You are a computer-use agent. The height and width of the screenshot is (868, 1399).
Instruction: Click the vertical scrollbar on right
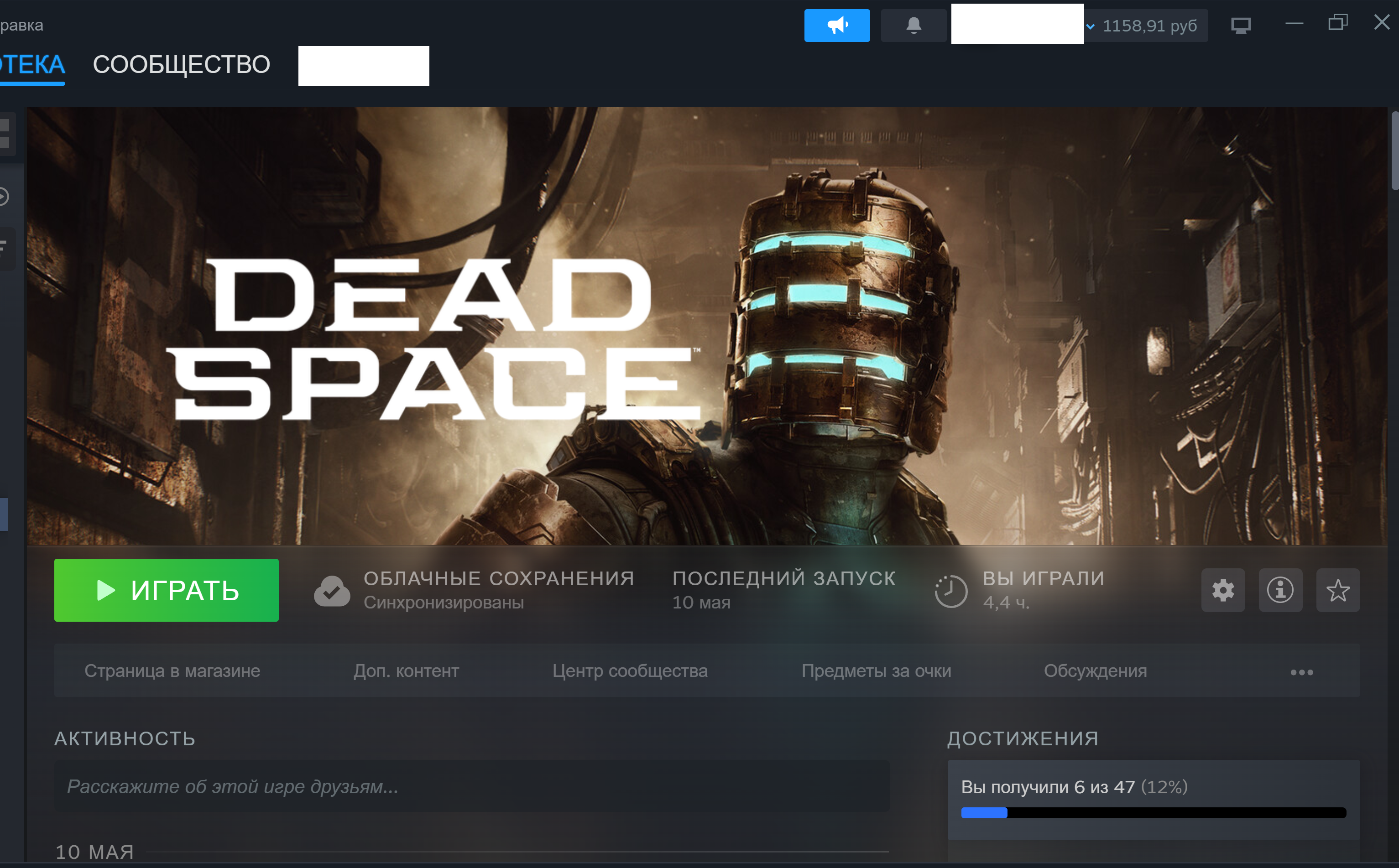point(1394,151)
